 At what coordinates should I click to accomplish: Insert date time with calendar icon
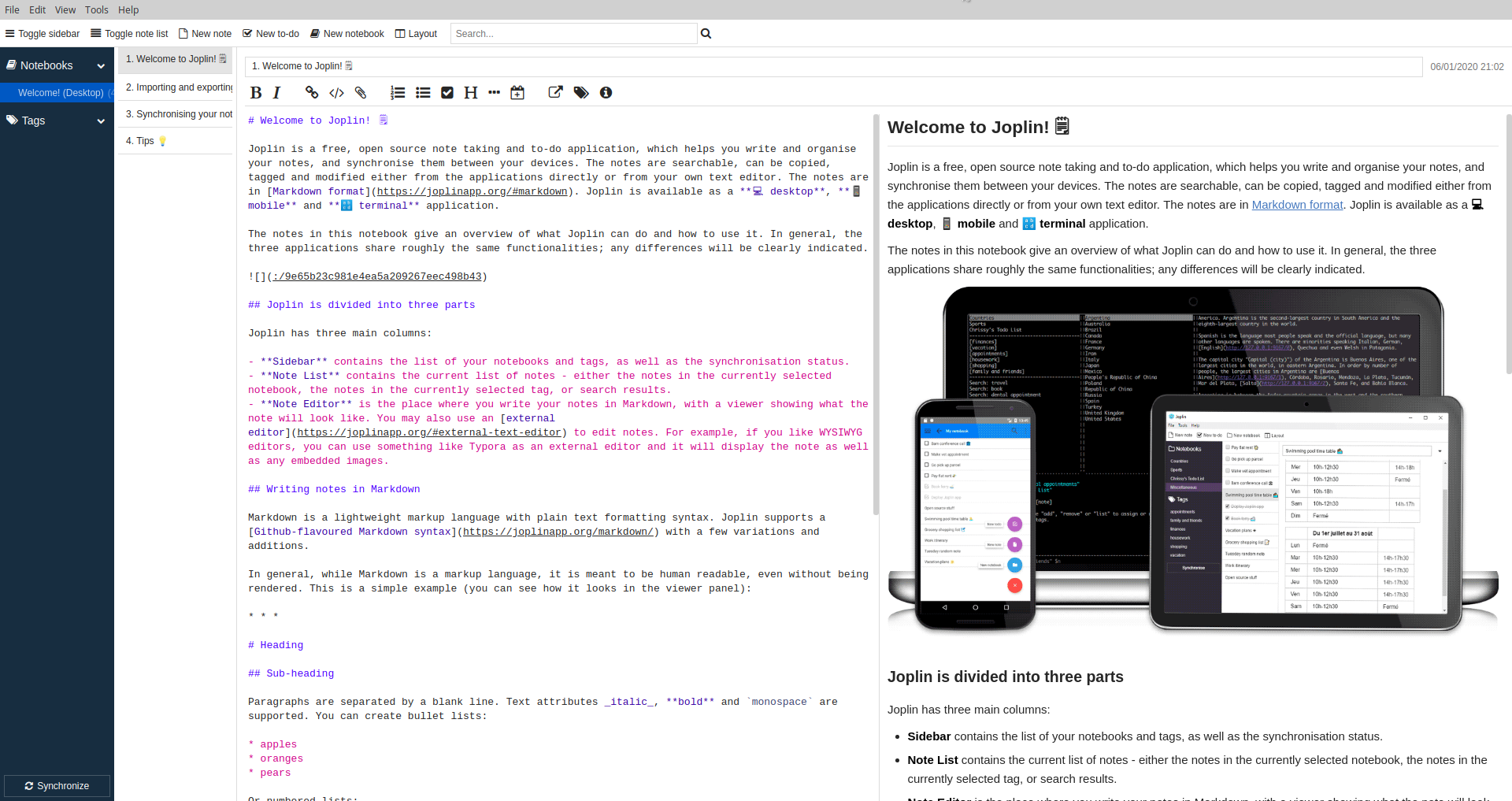point(517,93)
